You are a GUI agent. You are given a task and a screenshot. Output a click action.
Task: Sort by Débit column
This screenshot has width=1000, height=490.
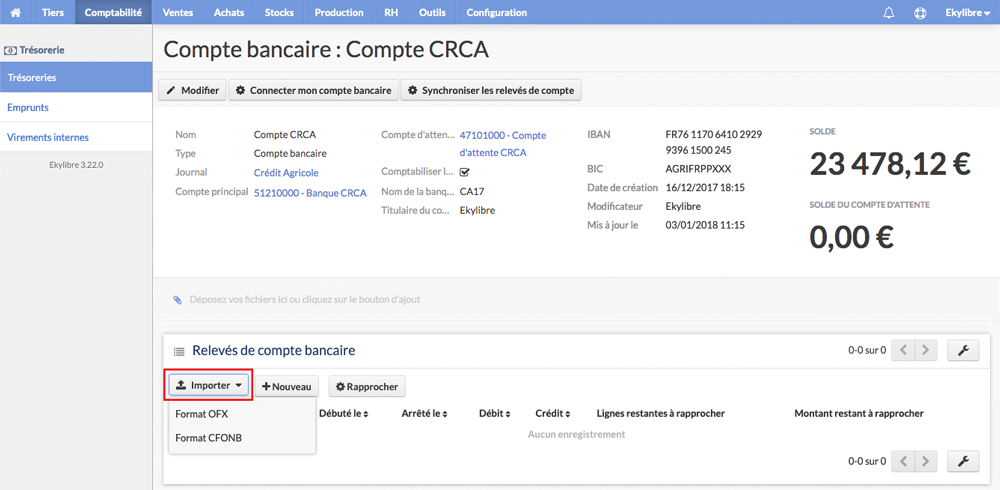pos(494,413)
